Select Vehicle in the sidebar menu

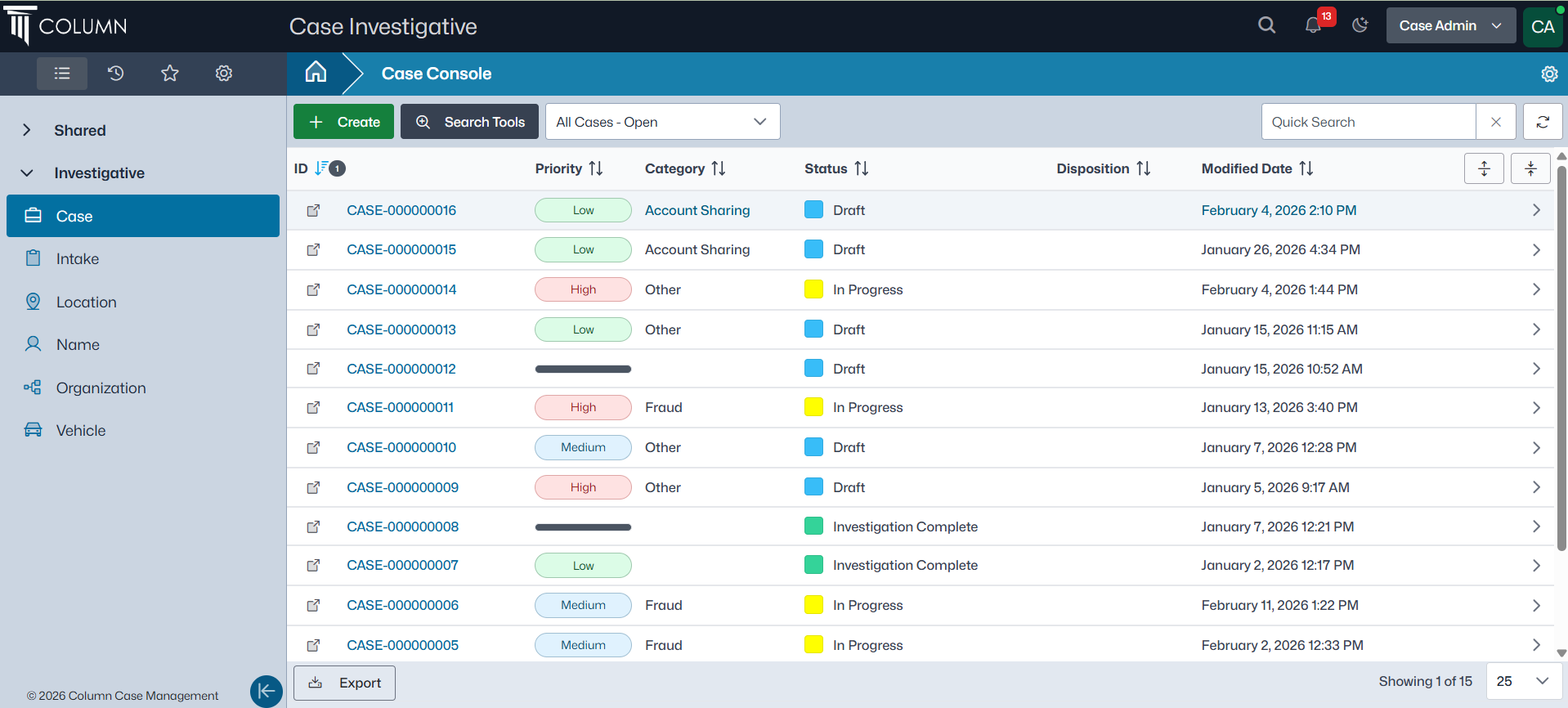(81, 431)
